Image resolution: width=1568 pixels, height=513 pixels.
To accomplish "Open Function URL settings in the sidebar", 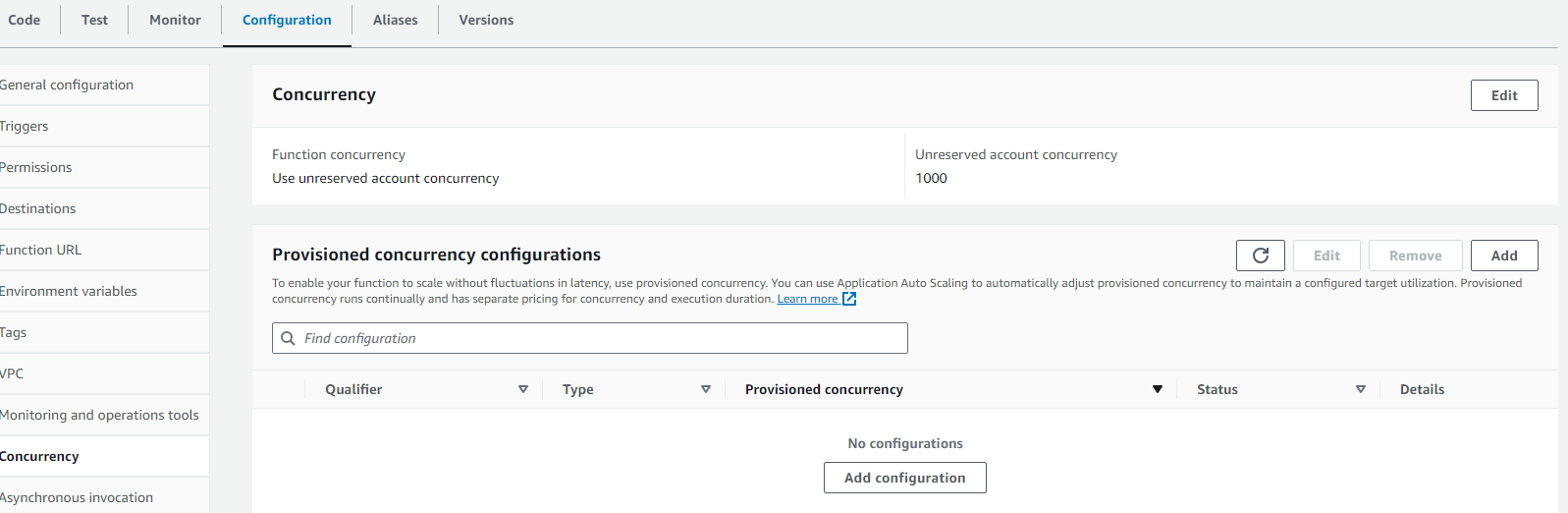I will 41,250.
